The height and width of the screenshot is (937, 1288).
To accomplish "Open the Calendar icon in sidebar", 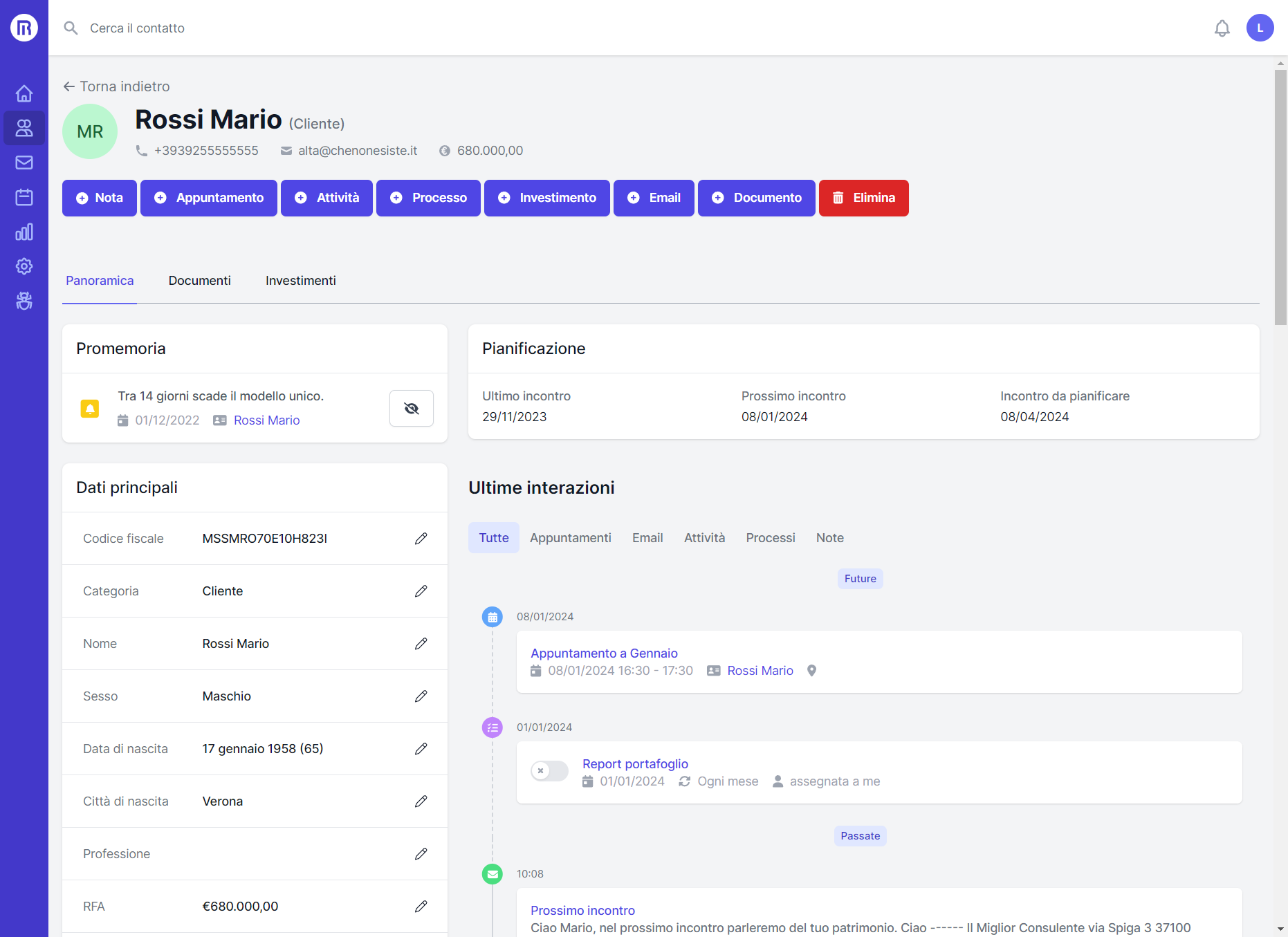I will (24, 197).
